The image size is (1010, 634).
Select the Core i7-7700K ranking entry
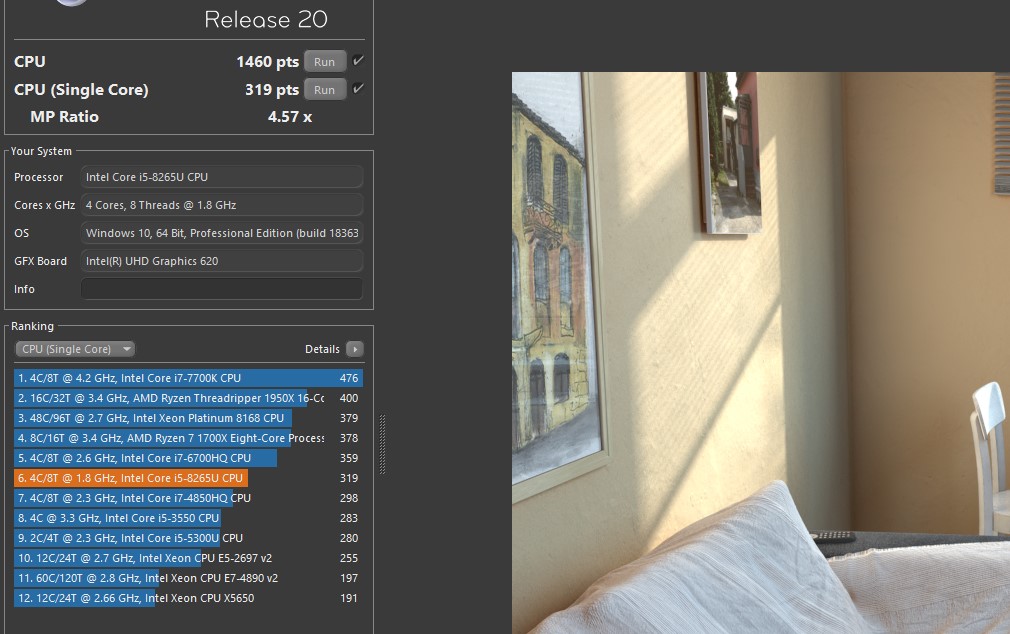coord(188,378)
